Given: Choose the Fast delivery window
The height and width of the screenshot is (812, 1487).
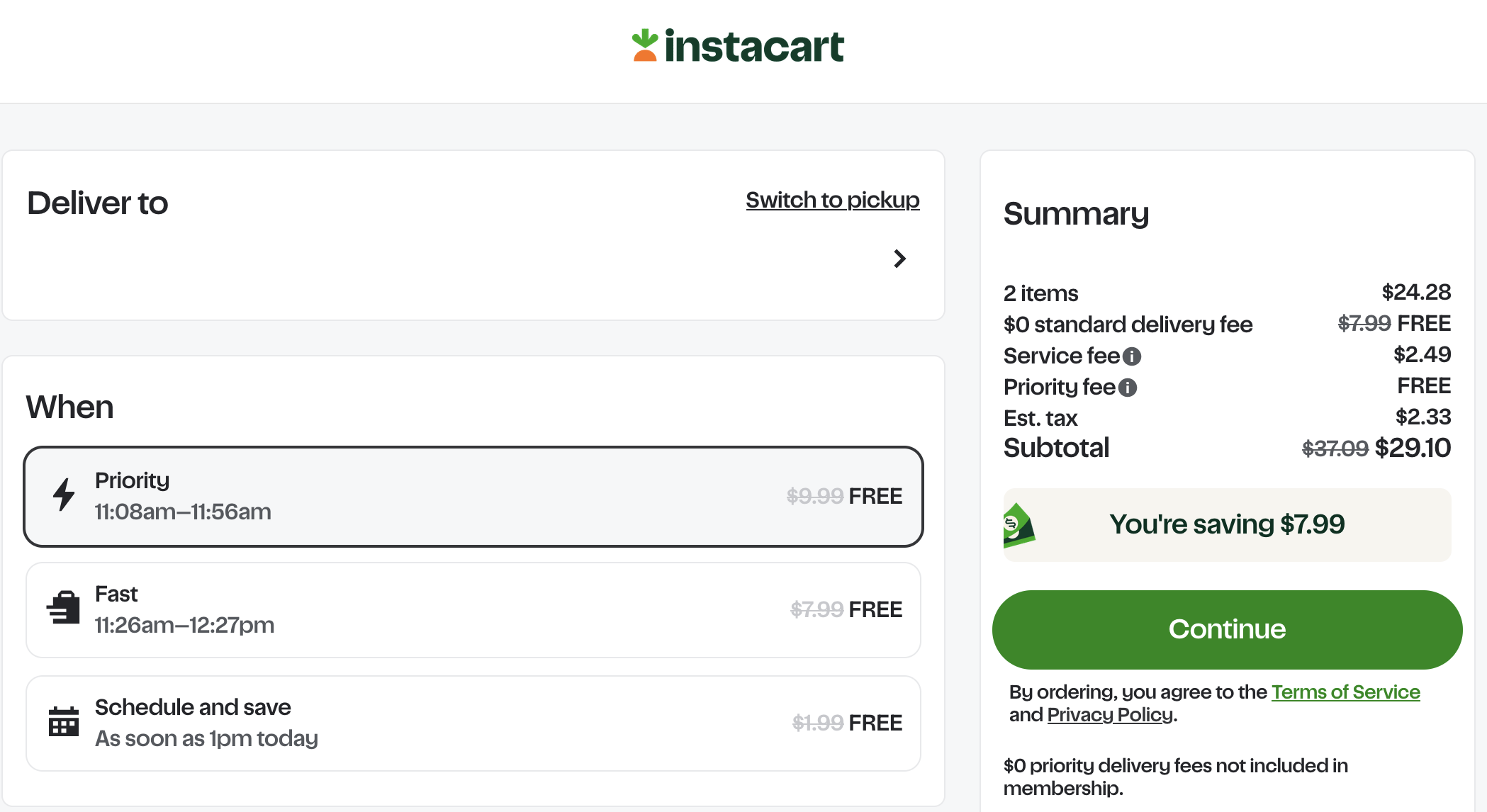Looking at the screenshot, I should (x=473, y=609).
